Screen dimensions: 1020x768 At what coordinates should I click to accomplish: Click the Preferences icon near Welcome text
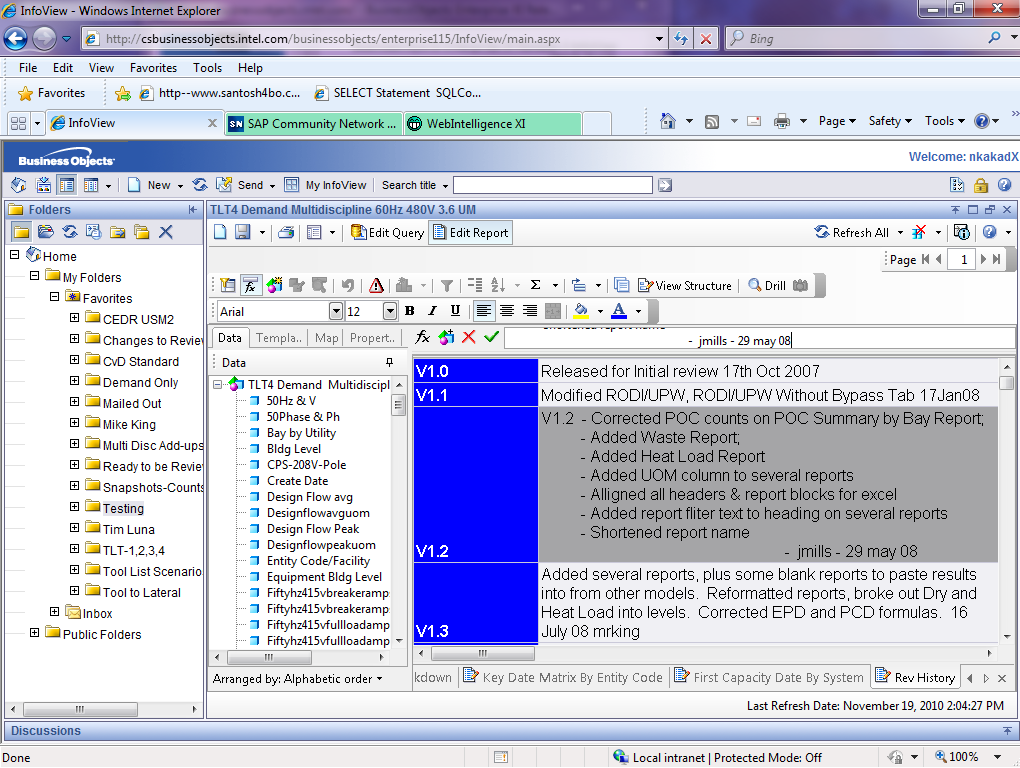(957, 185)
